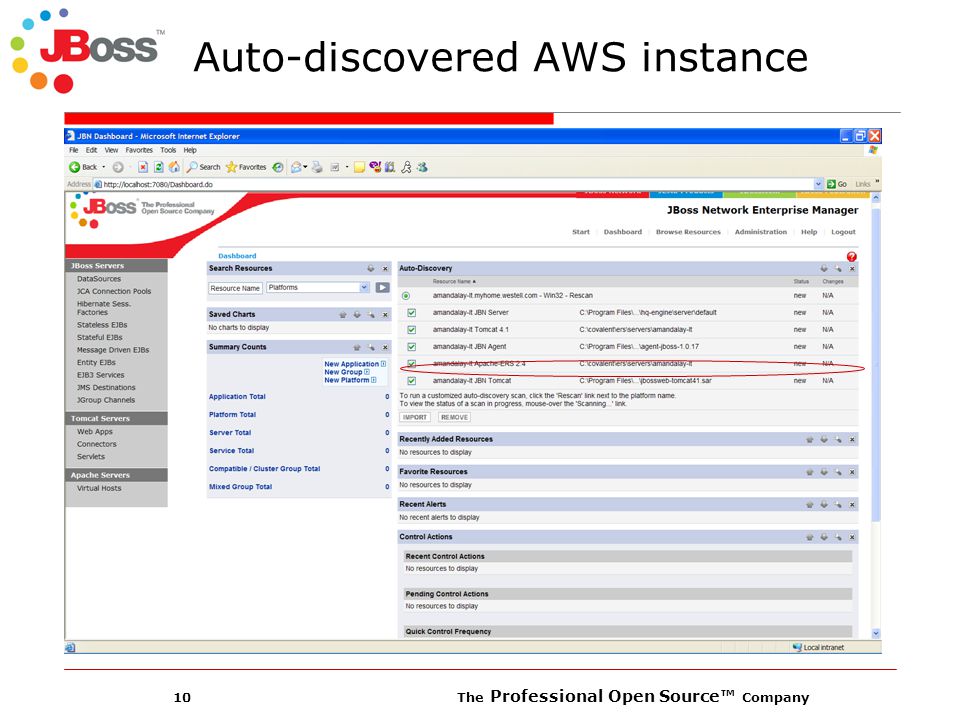Image resolution: width=960 pixels, height=720 pixels.
Task: Open the File menu
Action: pyautogui.click(x=73, y=150)
